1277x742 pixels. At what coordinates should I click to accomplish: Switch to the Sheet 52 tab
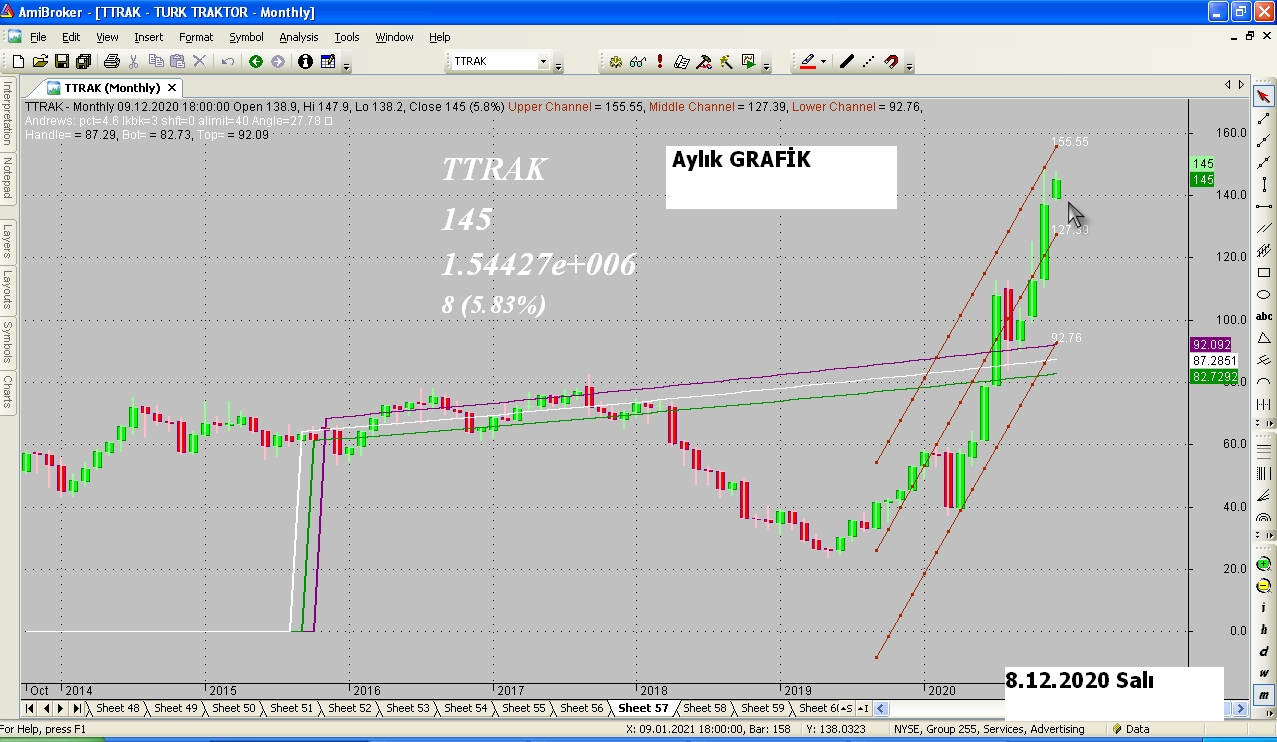pos(350,708)
